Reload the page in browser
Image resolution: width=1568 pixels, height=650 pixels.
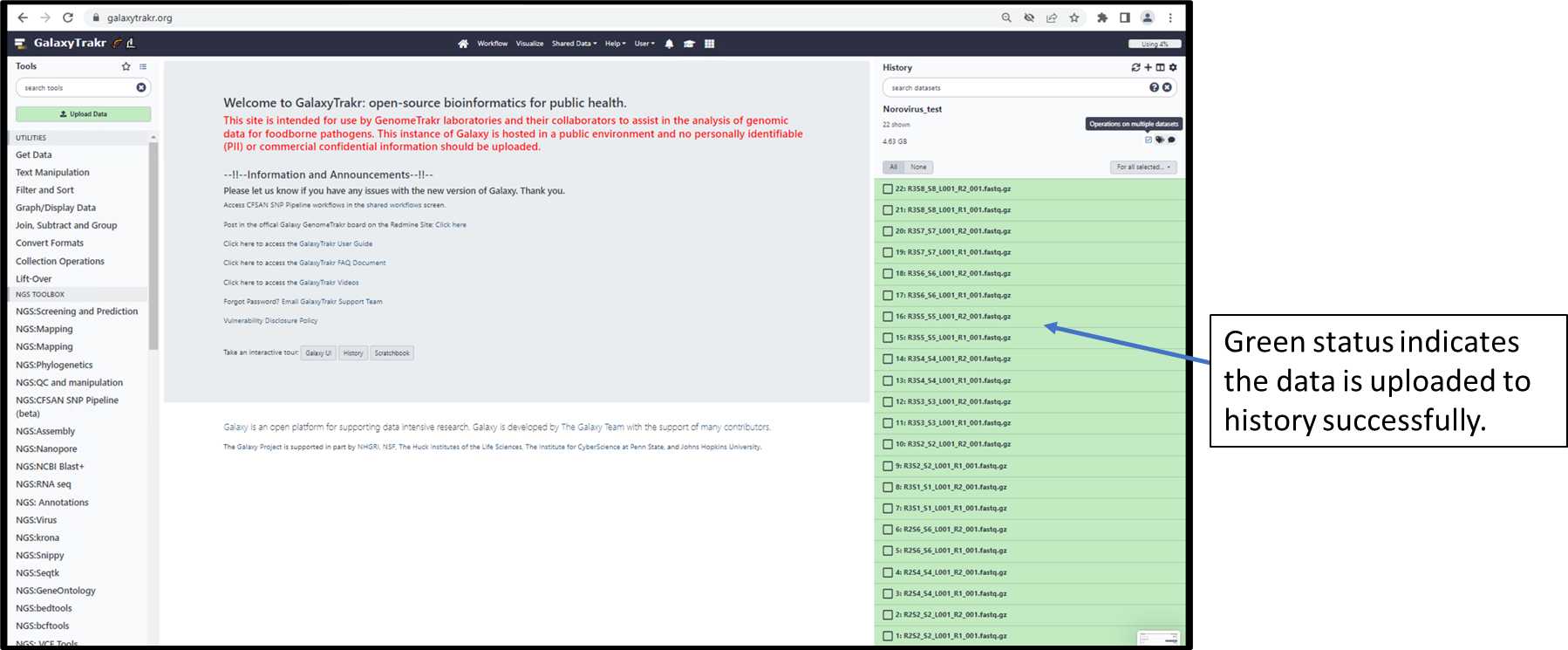68,17
